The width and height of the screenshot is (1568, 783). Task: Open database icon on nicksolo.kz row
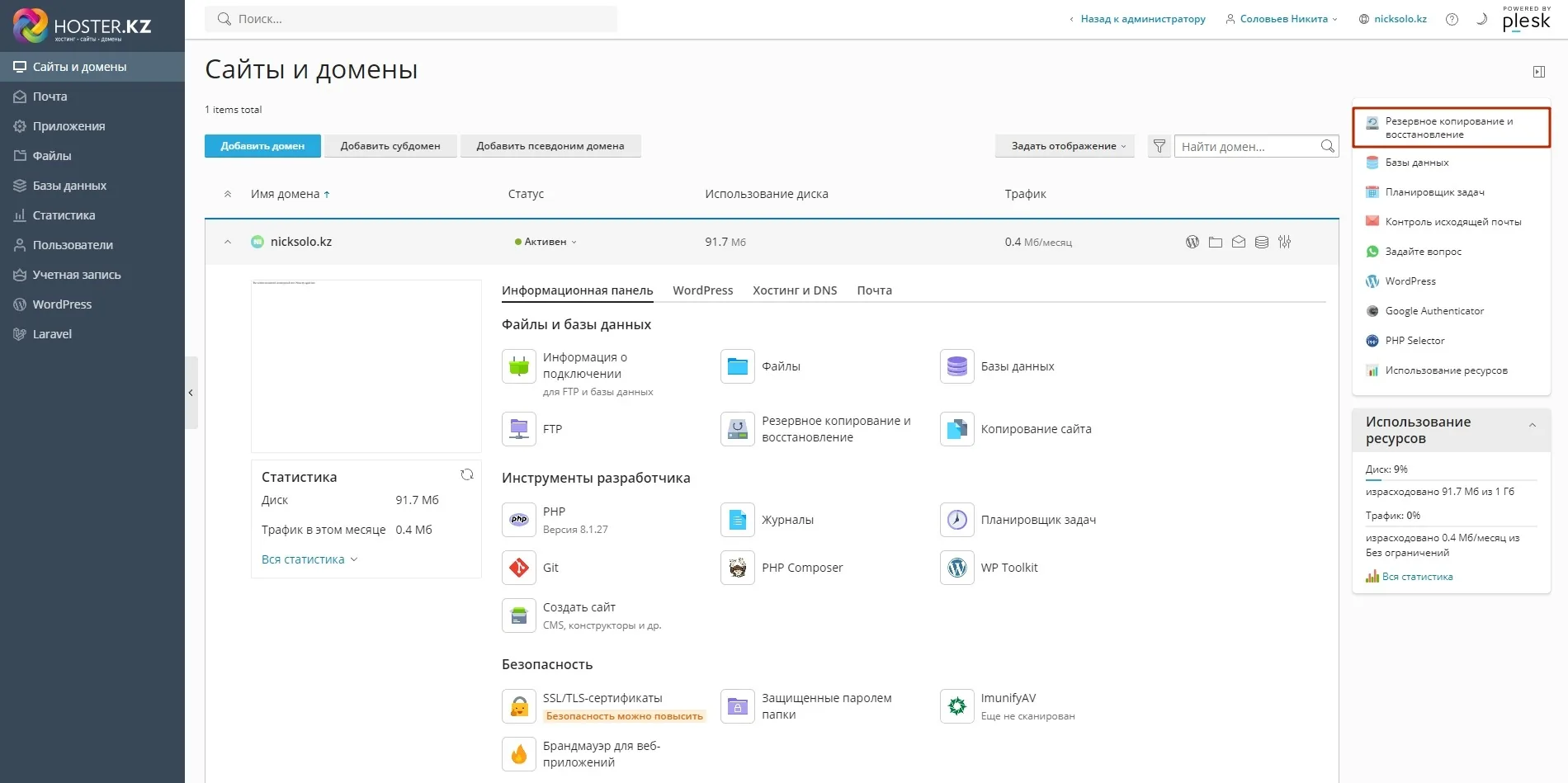(x=1261, y=242)
